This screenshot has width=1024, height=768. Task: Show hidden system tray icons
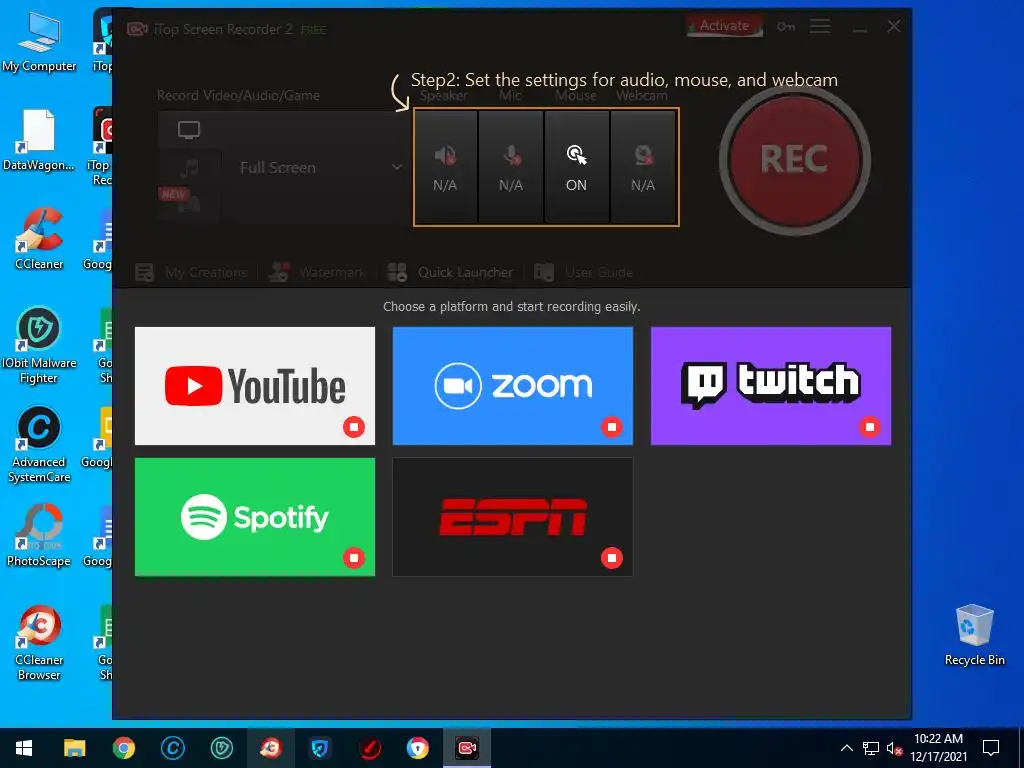coord(846,748)
